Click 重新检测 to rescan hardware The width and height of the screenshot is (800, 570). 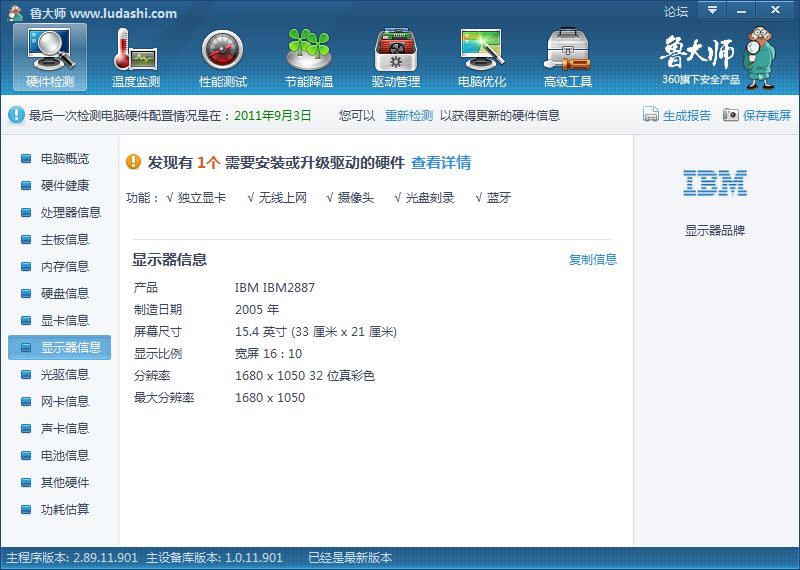tap(409, 115)
